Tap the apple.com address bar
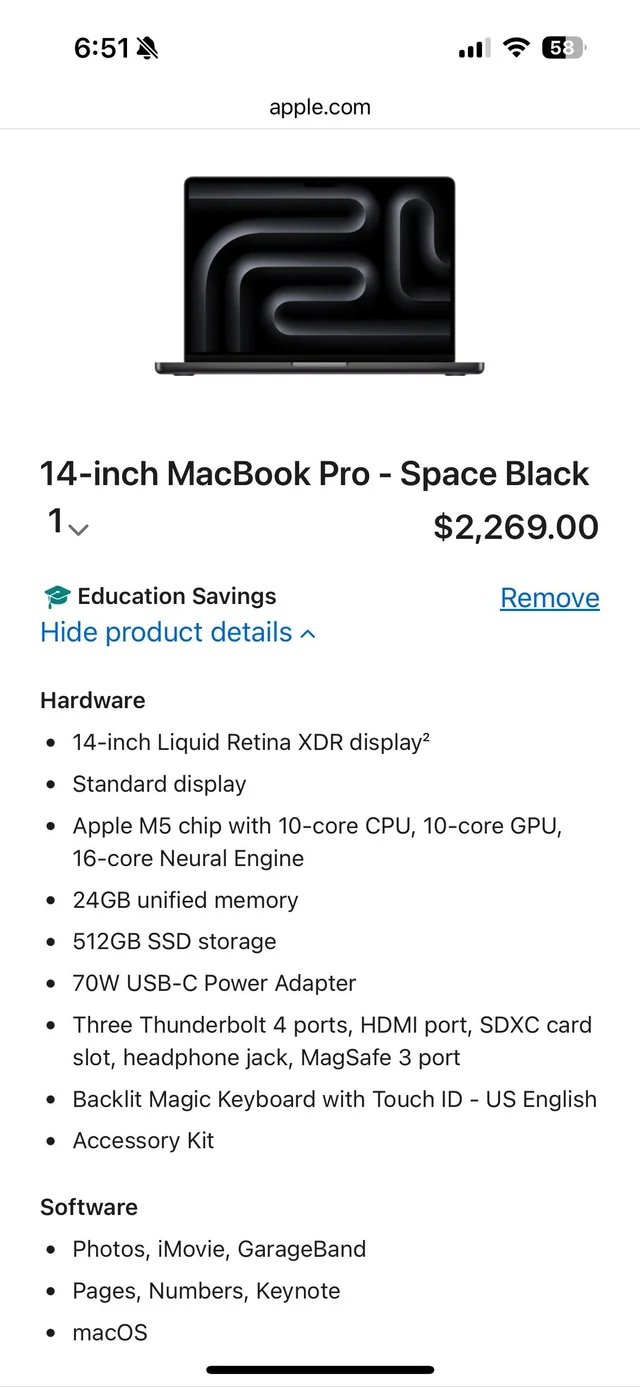640x1387 pixels. [319, 107]
